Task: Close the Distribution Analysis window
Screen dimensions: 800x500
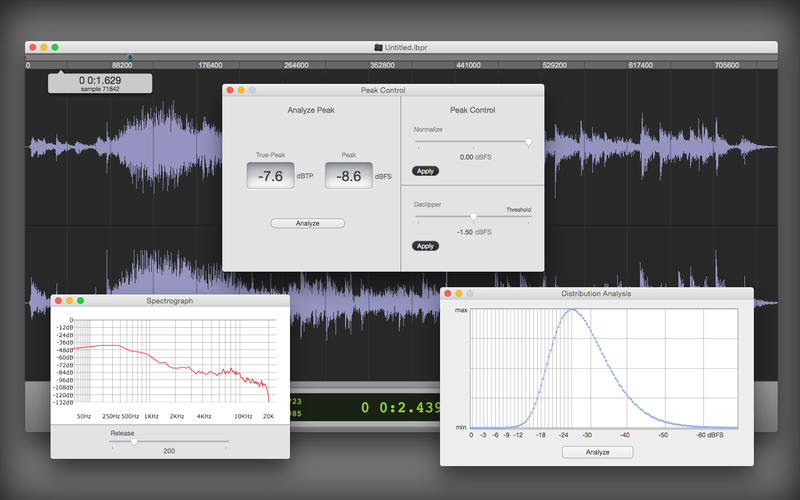Action: click(x=448, y=293)
